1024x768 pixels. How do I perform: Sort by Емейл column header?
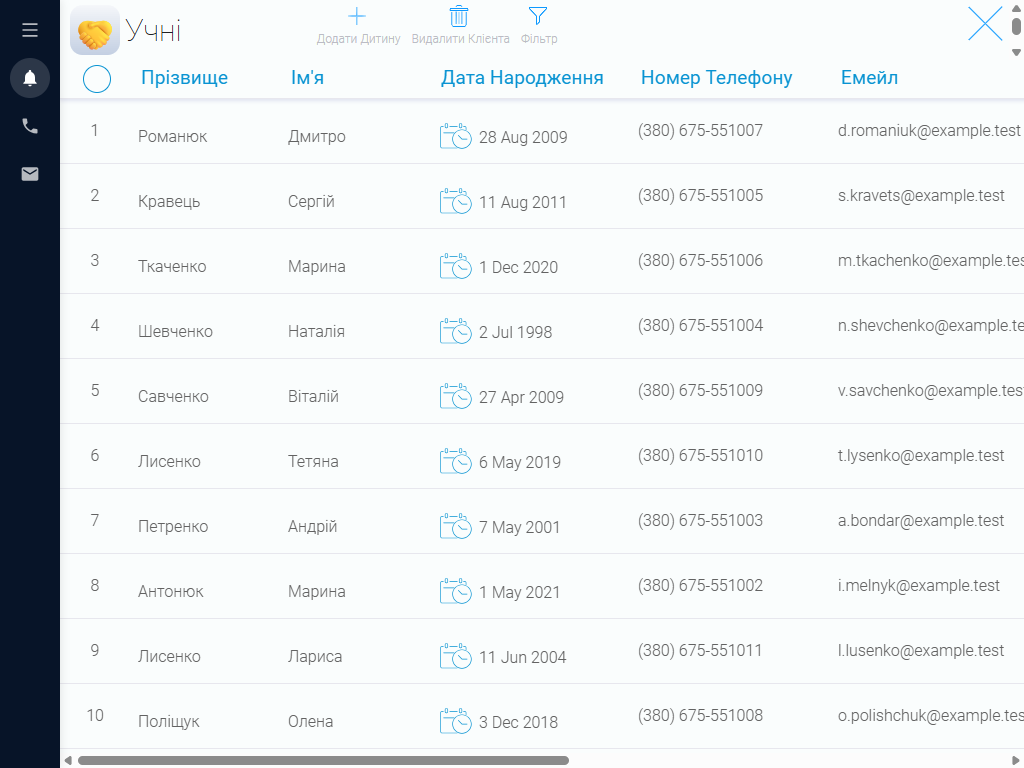(x=869, y=78)
